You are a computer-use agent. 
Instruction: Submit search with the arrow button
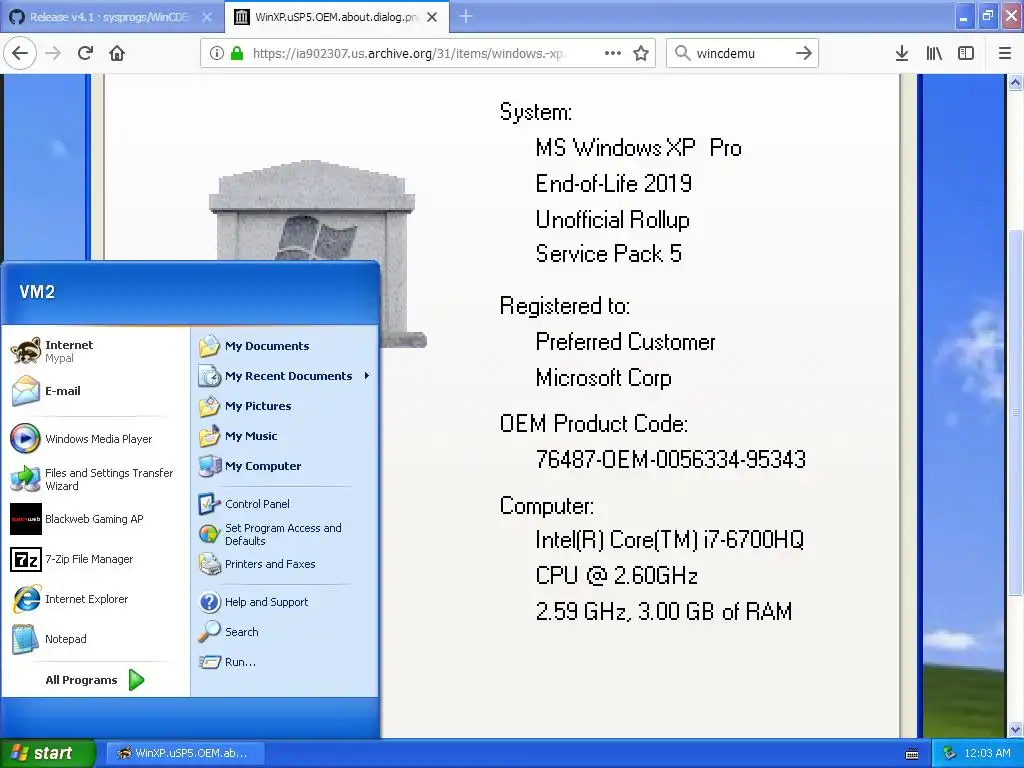pyautogui.click(x=804, y=53)
